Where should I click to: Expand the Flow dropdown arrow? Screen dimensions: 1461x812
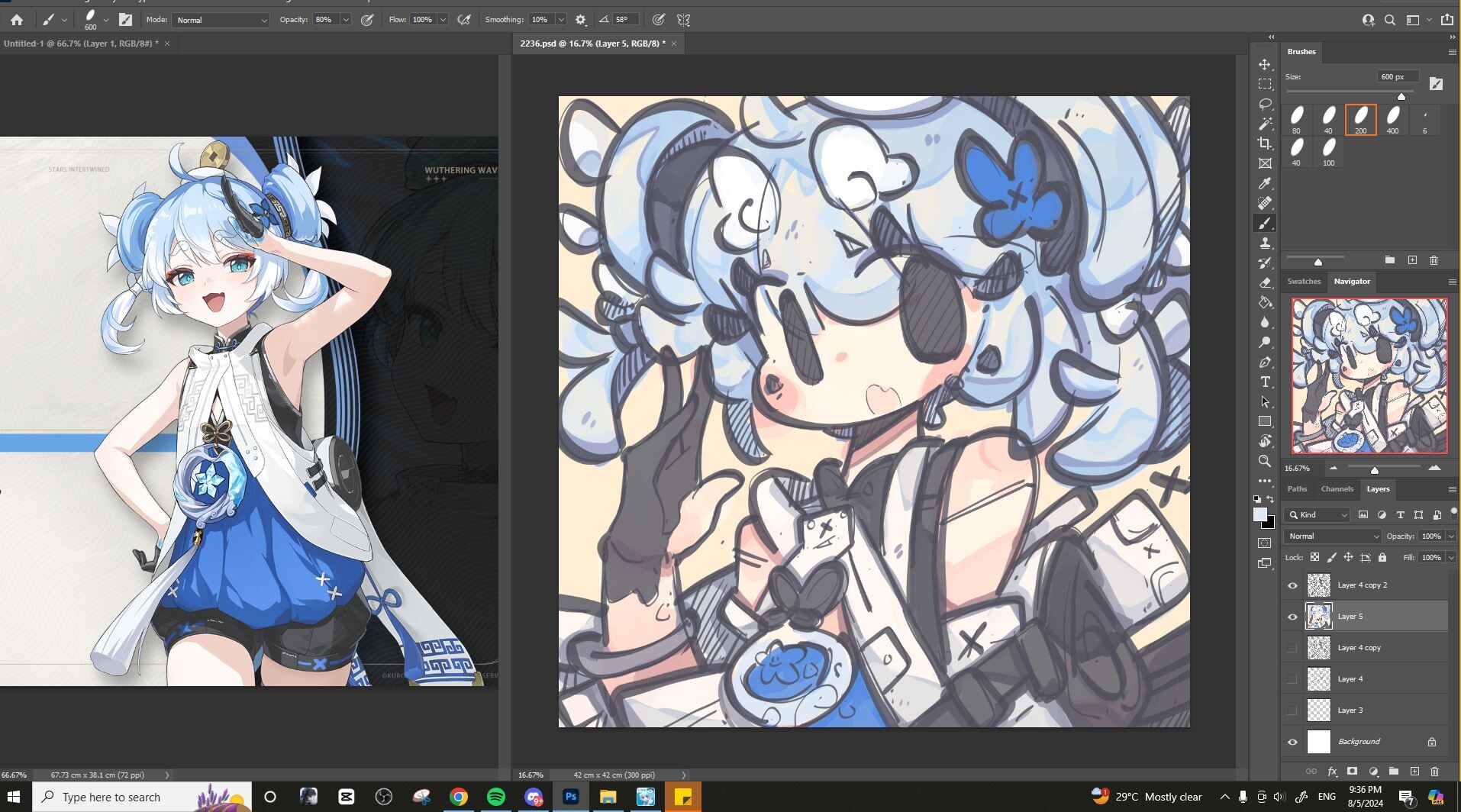point(443,20)
